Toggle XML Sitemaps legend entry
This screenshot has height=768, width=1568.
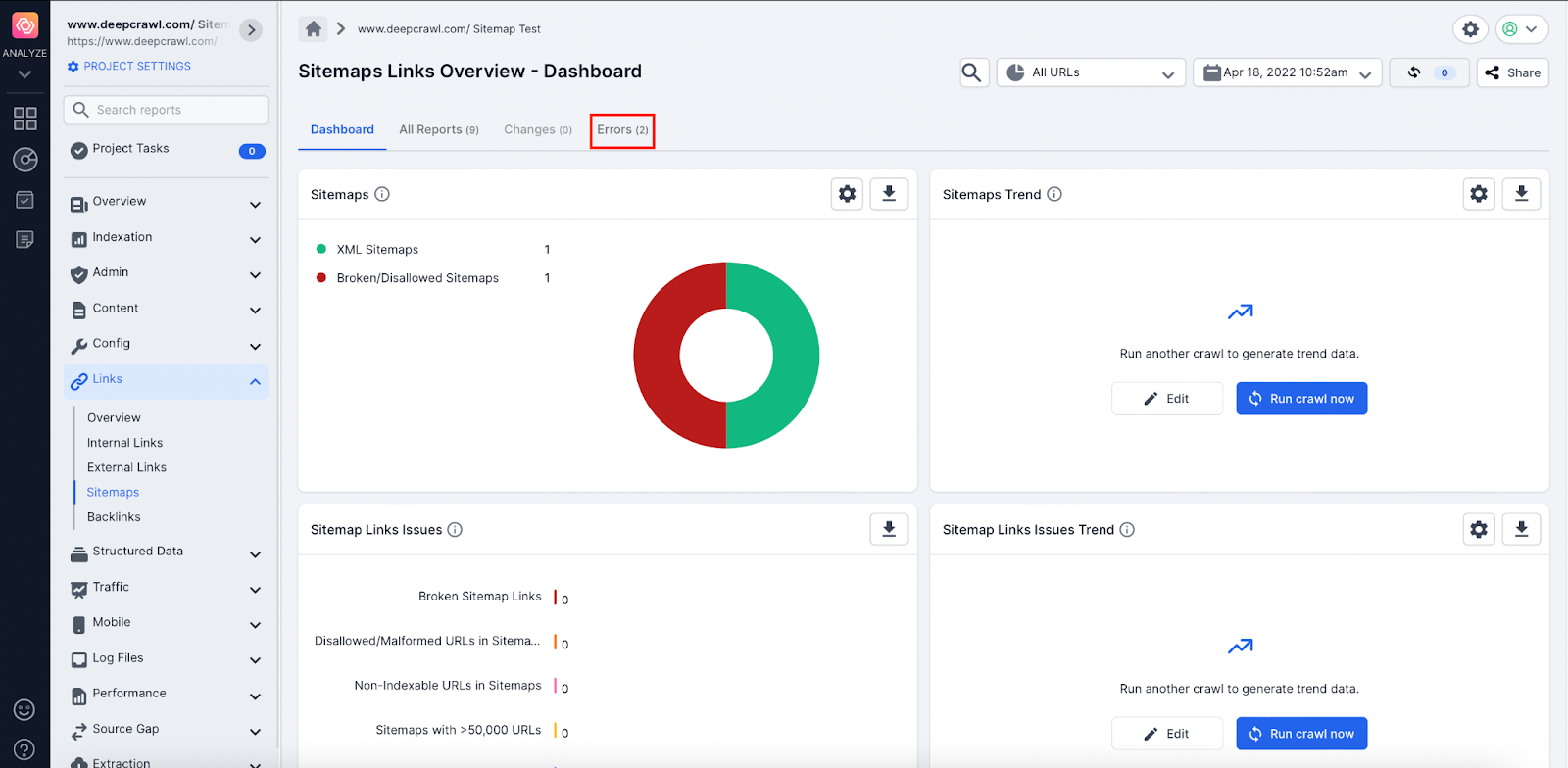tap(377, 250)
